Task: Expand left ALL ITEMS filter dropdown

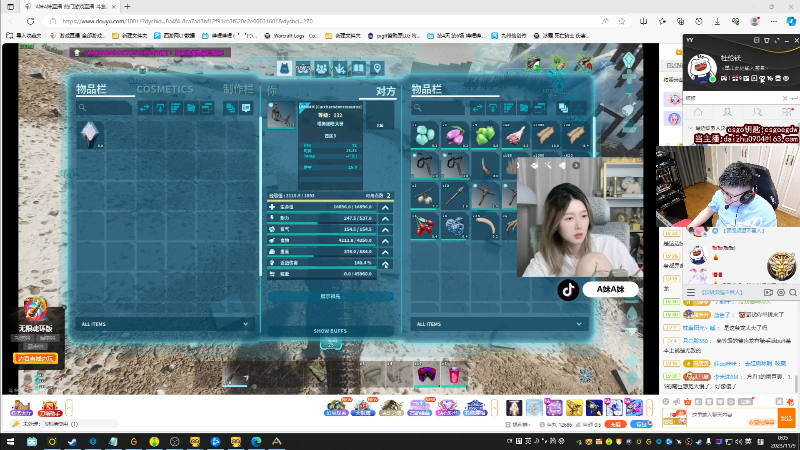Action: (165, 324)
